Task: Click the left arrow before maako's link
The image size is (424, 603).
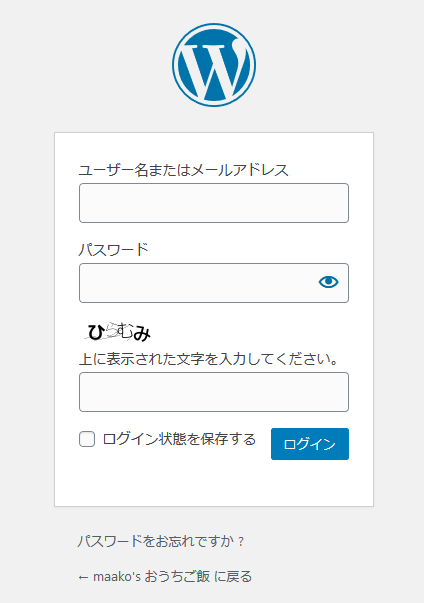Action: [x=83, y=577]
